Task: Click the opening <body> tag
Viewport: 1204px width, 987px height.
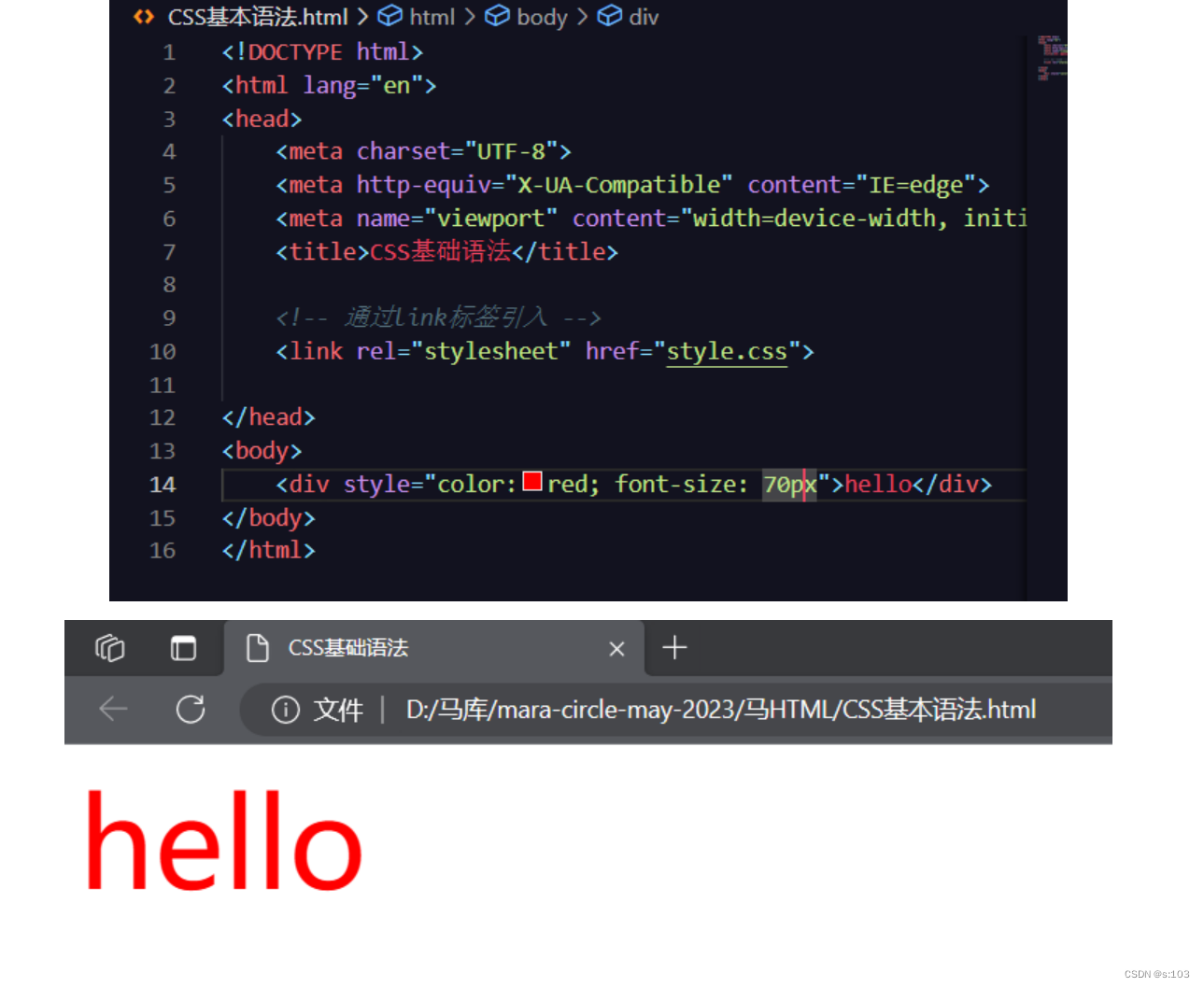Action: [x=262, y=451]
